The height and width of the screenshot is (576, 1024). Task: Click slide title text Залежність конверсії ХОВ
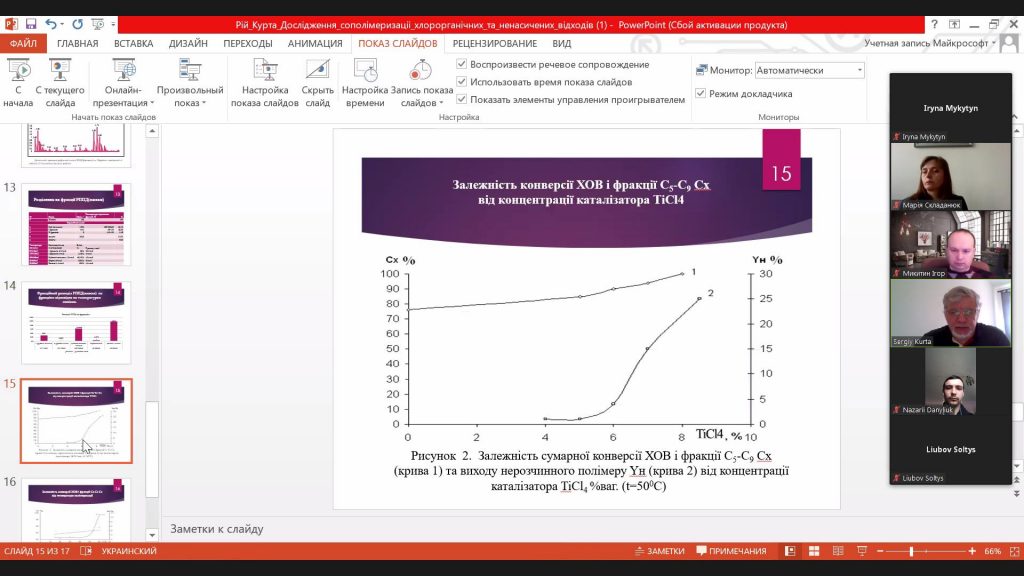point(581,192)
